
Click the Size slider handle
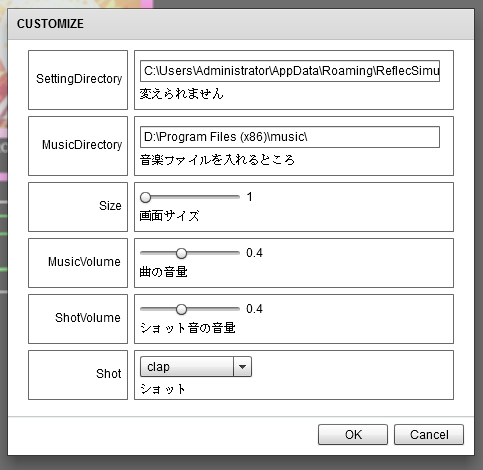145,197
